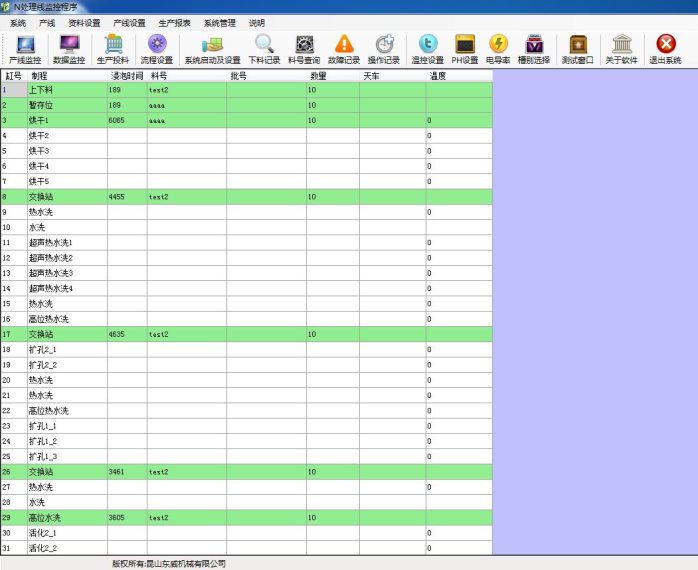The width and height of the screenshot is (698, 570).
Task: Click the 下料记录 magnifier icon
Action: point(264,47)
